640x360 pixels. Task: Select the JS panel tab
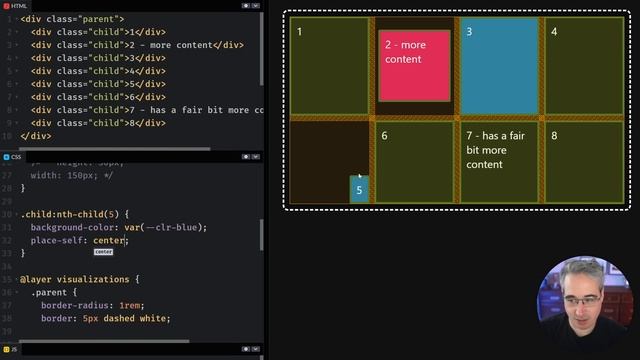(x=11, y=349)
